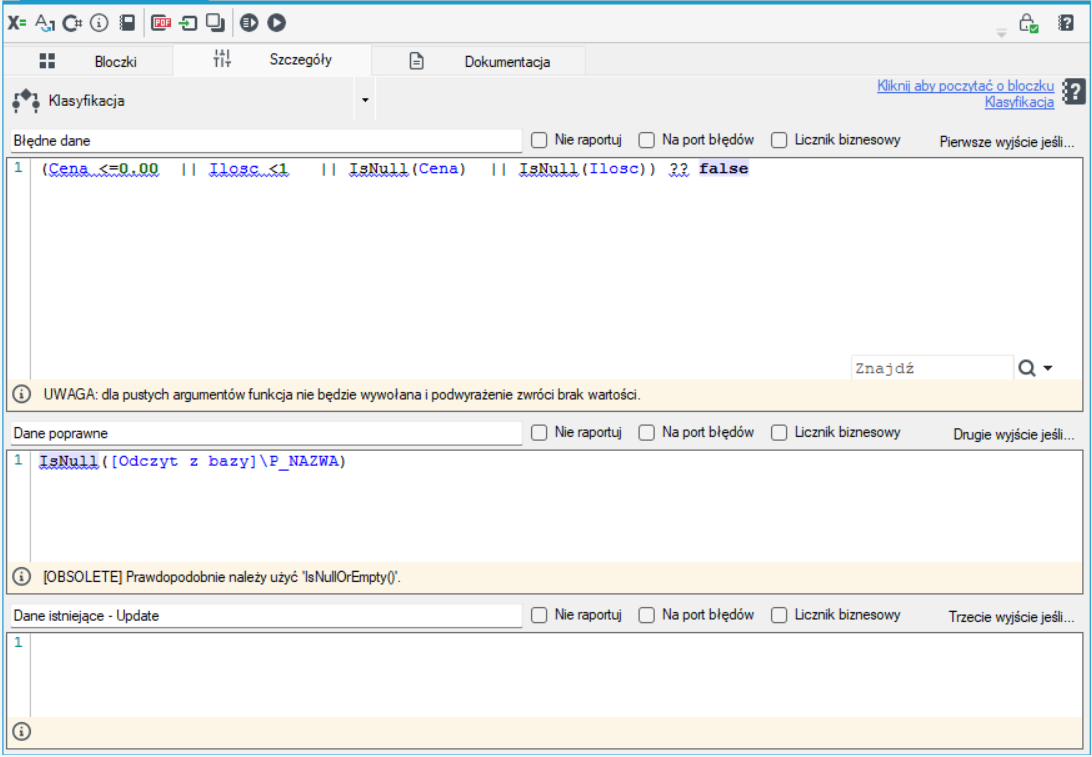This screenshot has height=757, width=1092.
Task: Switch to the Bloczki tab
Action: (88, 61)
